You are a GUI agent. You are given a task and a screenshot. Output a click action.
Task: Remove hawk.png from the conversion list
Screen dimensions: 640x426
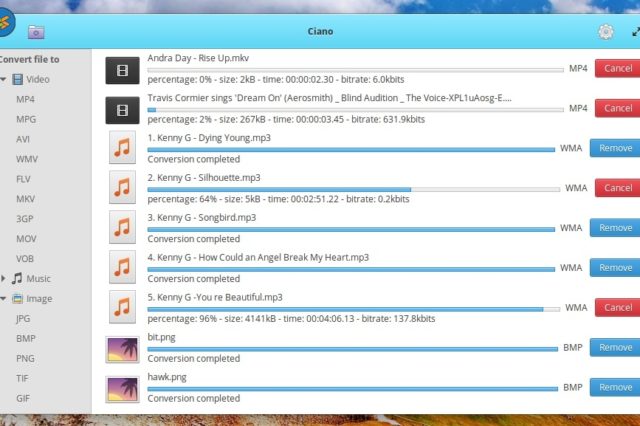(615, 387)
